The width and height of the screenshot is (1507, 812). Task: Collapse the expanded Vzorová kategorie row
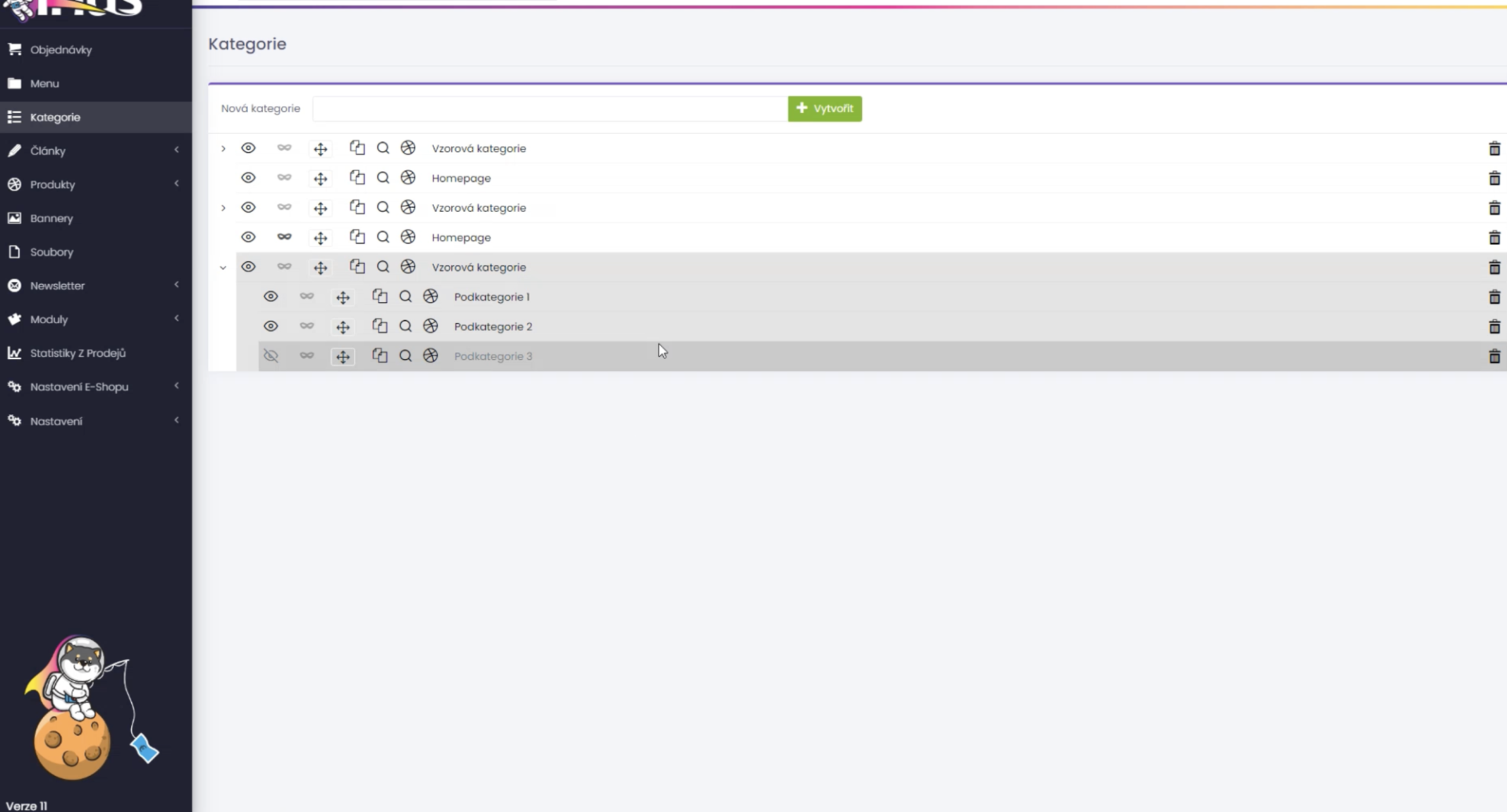(x=223, y=268)
